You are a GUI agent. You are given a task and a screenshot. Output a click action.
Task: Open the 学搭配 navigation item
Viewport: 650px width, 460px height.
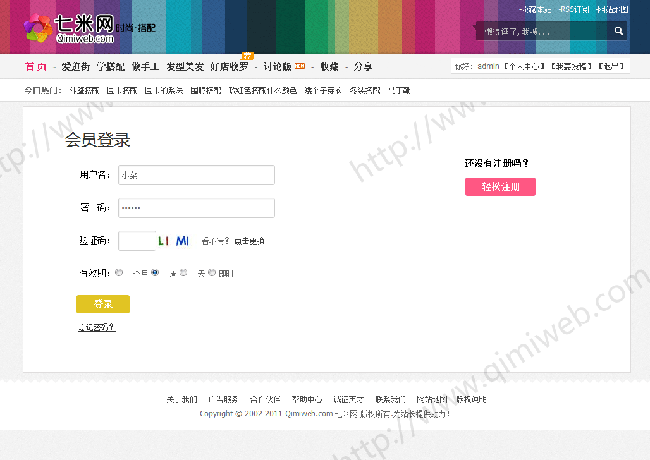point(110,67)
